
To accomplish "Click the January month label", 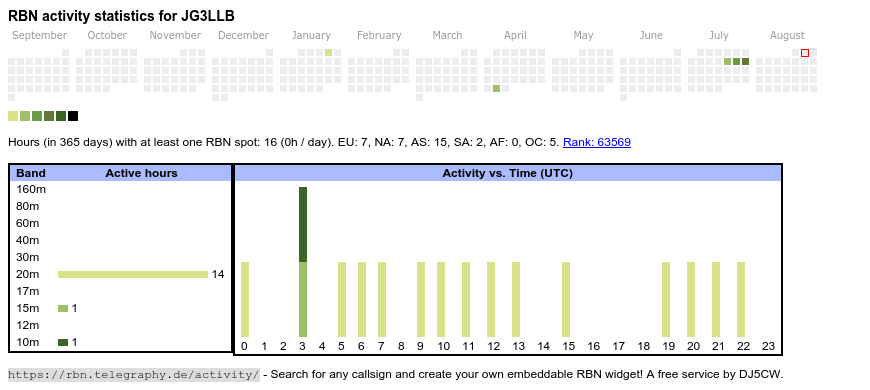I will [311, 36].
